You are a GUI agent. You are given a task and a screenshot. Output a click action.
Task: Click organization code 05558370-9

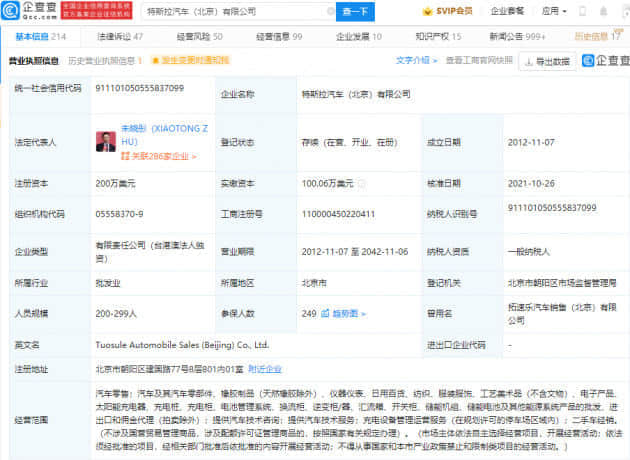pyautogui.click(x=119, y=214)
